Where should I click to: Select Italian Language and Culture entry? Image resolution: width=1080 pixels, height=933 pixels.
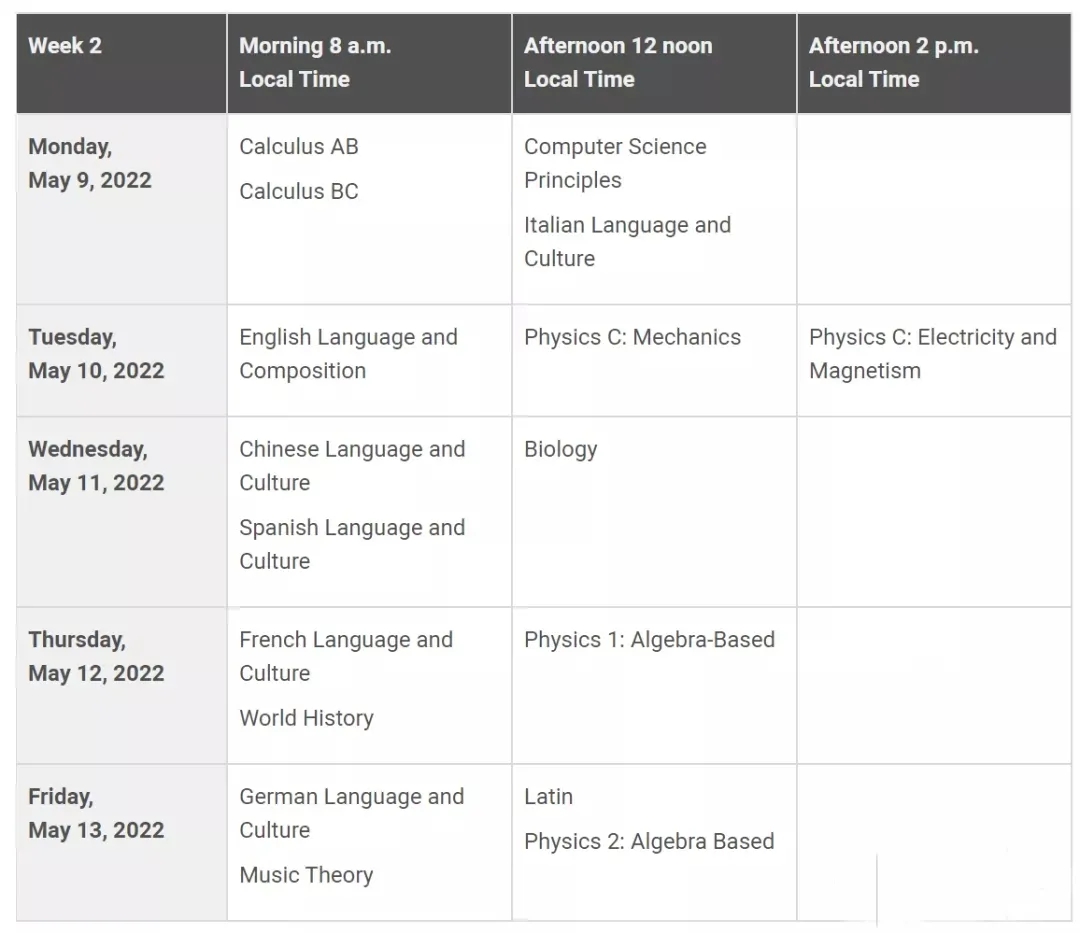click(627, 242)
